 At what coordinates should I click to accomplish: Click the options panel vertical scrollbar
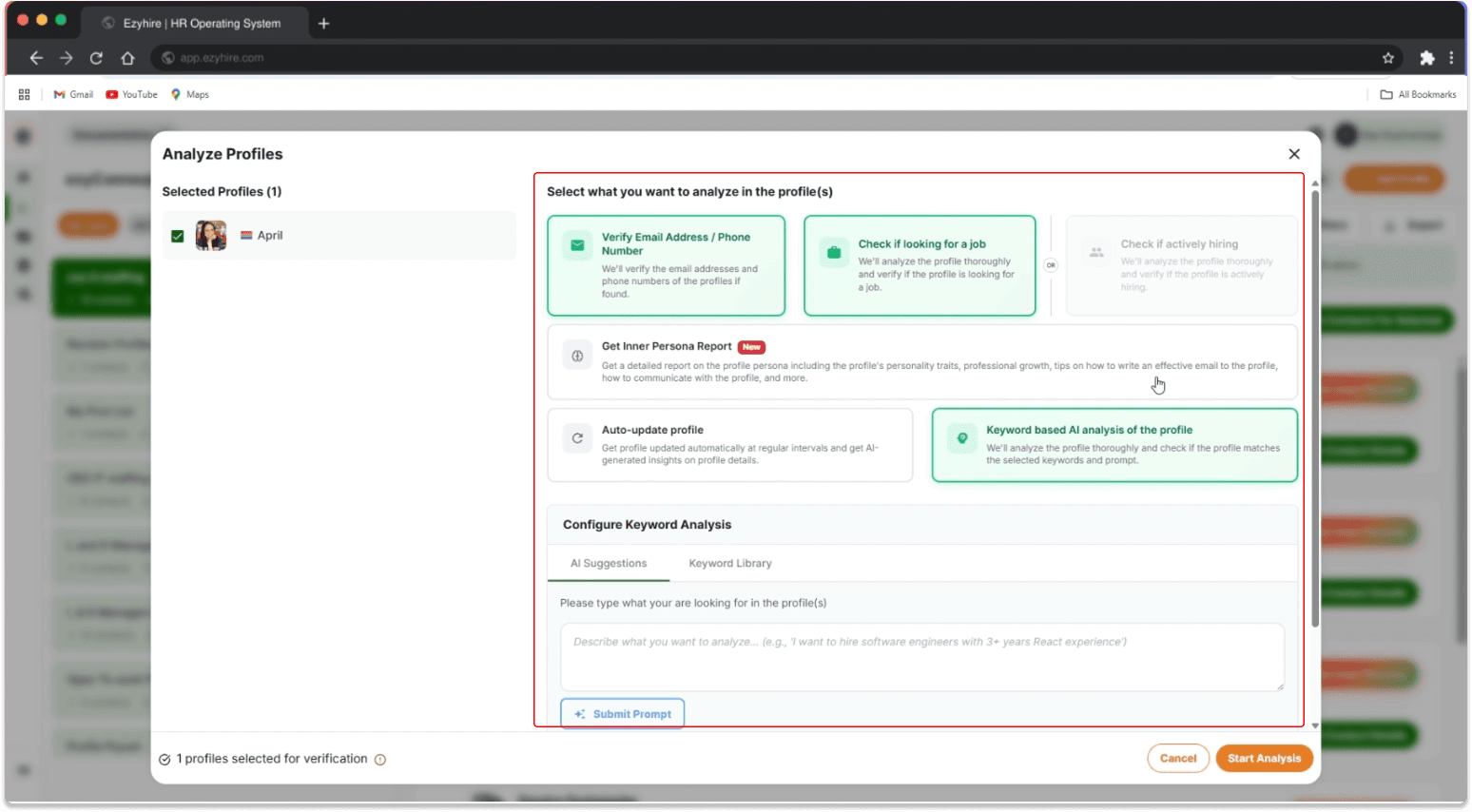pyautogui.click(x=1315, y=409)
